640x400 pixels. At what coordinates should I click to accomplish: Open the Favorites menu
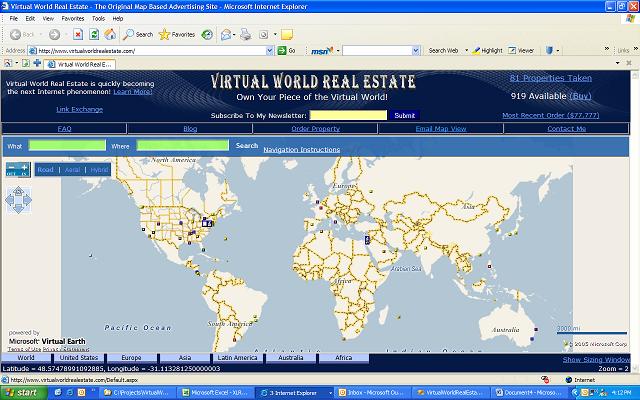(x=73, y=18)
